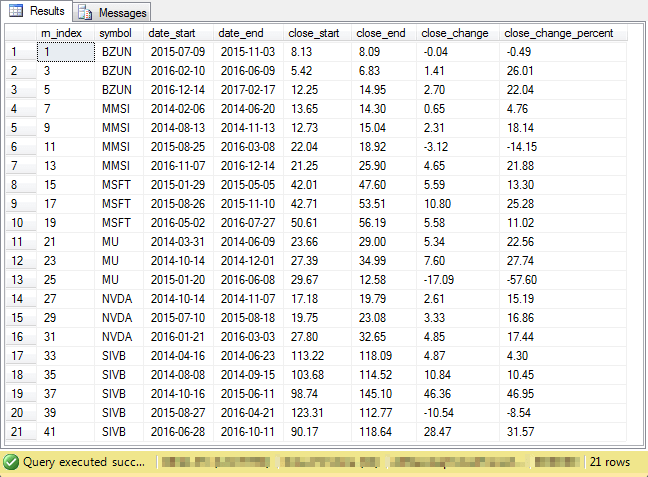The width and height of the screenshot is (648, 477).
Task: Click the date_end cell 2015-08-18
Action: tap(248, 318)
